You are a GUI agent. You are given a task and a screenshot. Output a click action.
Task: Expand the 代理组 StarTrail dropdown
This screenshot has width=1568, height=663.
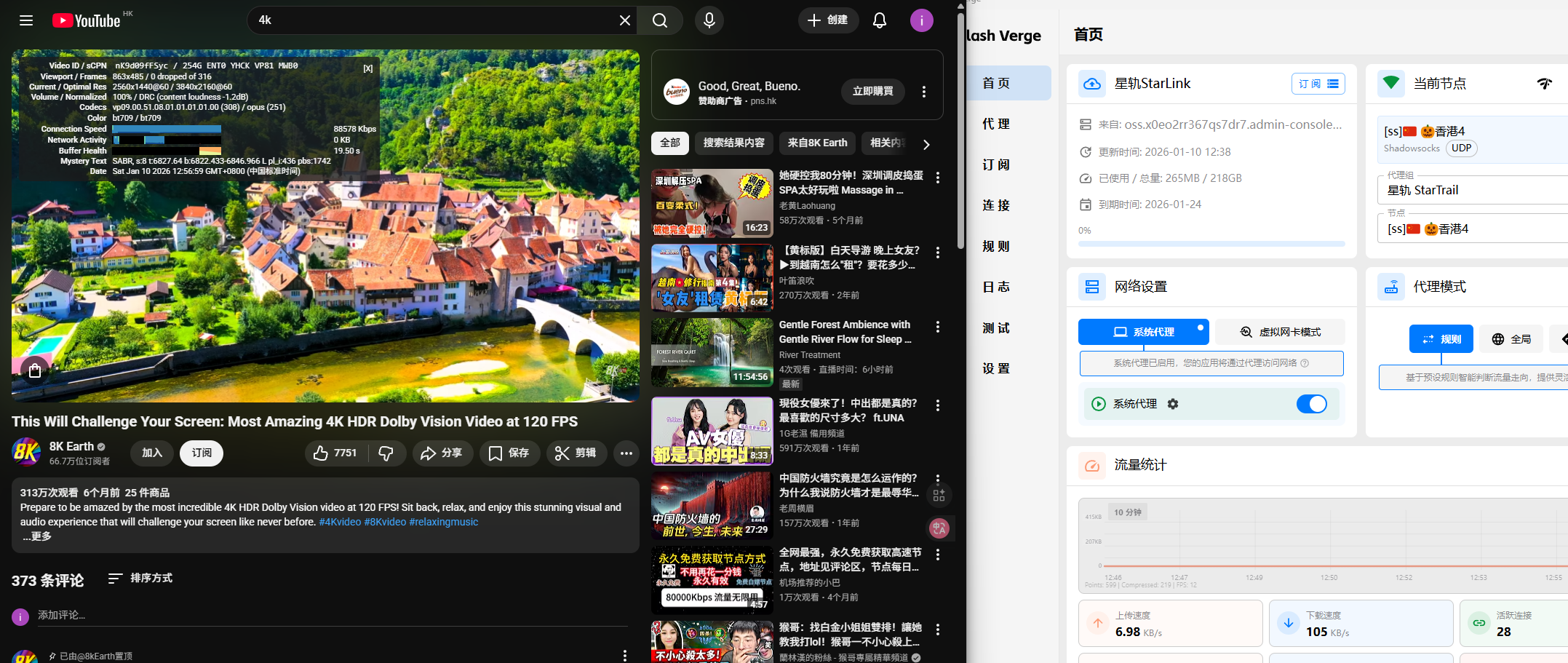coord(1470,191)
